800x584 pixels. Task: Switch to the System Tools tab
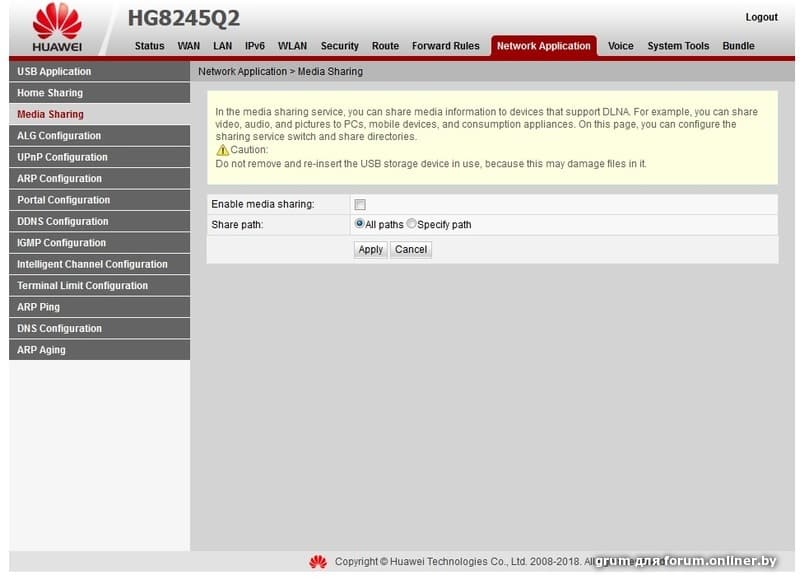pyautogui.click(x=677, y=46)
